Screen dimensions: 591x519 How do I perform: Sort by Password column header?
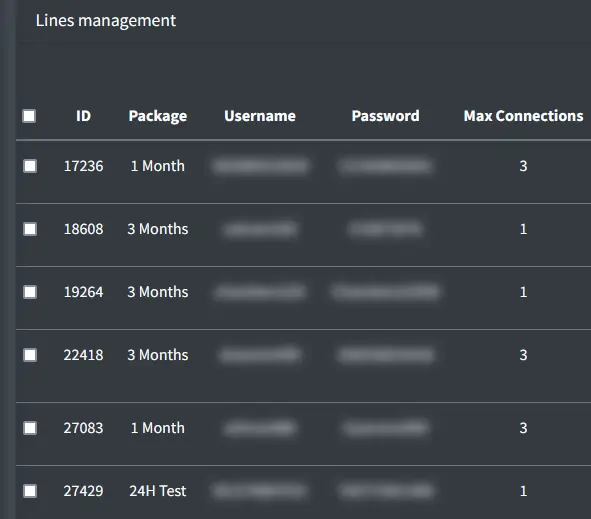(385, 116)
